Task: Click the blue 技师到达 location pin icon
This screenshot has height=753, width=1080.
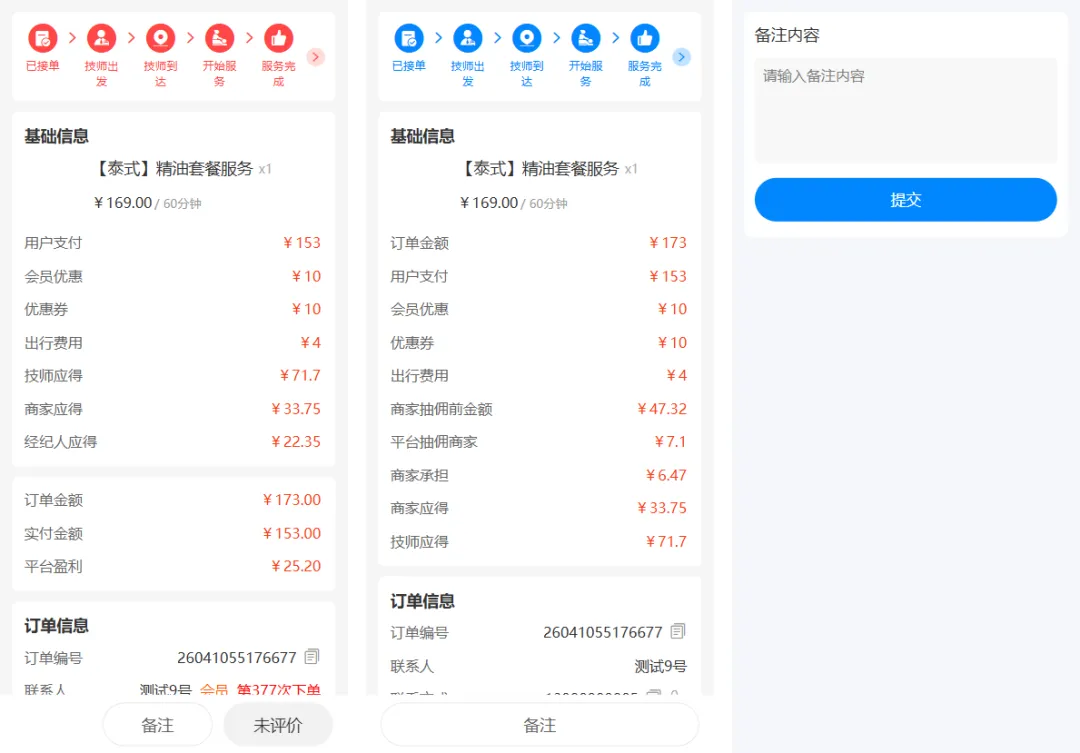Action: pos(526,39)
